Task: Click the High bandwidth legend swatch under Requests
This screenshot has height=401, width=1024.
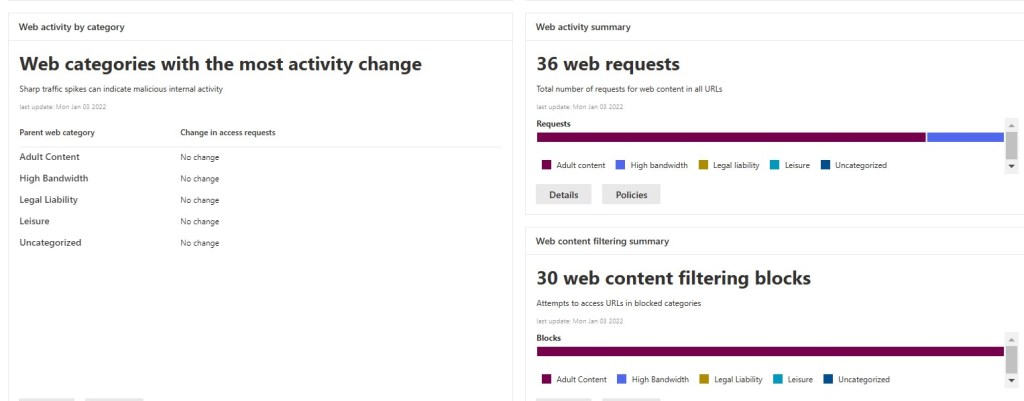Action: [x=620, y=165]
